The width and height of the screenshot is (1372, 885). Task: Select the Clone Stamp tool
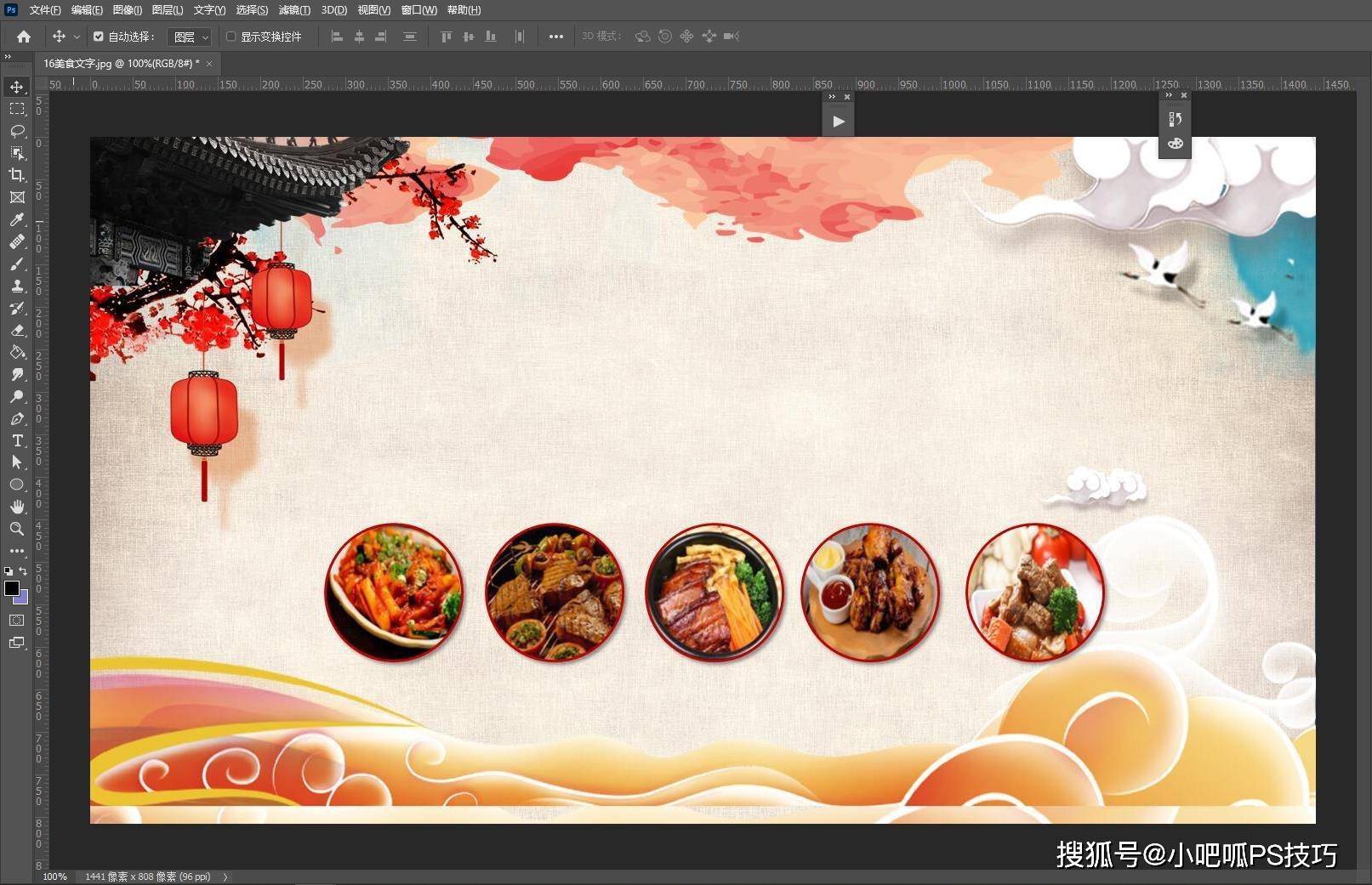[16, 286]
